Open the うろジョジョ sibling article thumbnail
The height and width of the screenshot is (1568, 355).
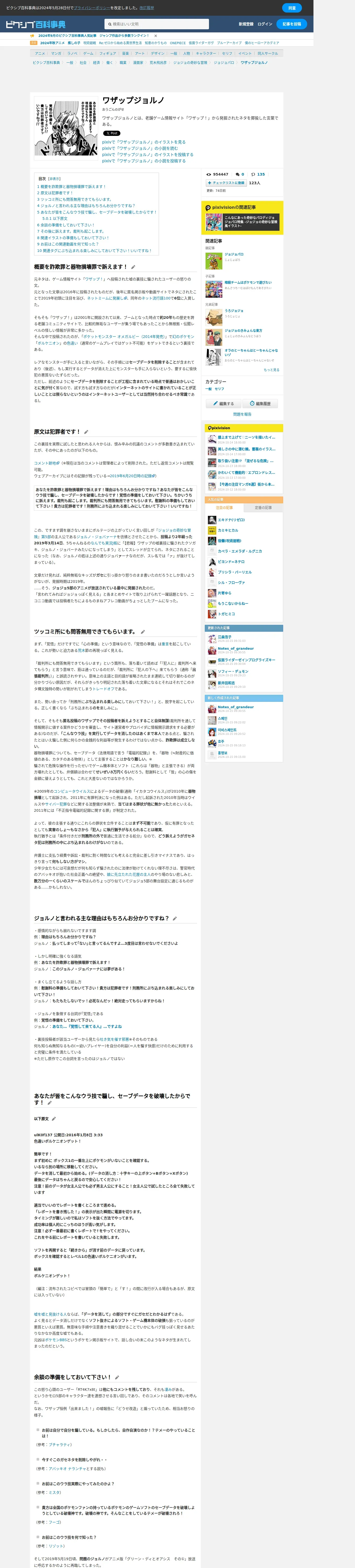click(214, 317)
